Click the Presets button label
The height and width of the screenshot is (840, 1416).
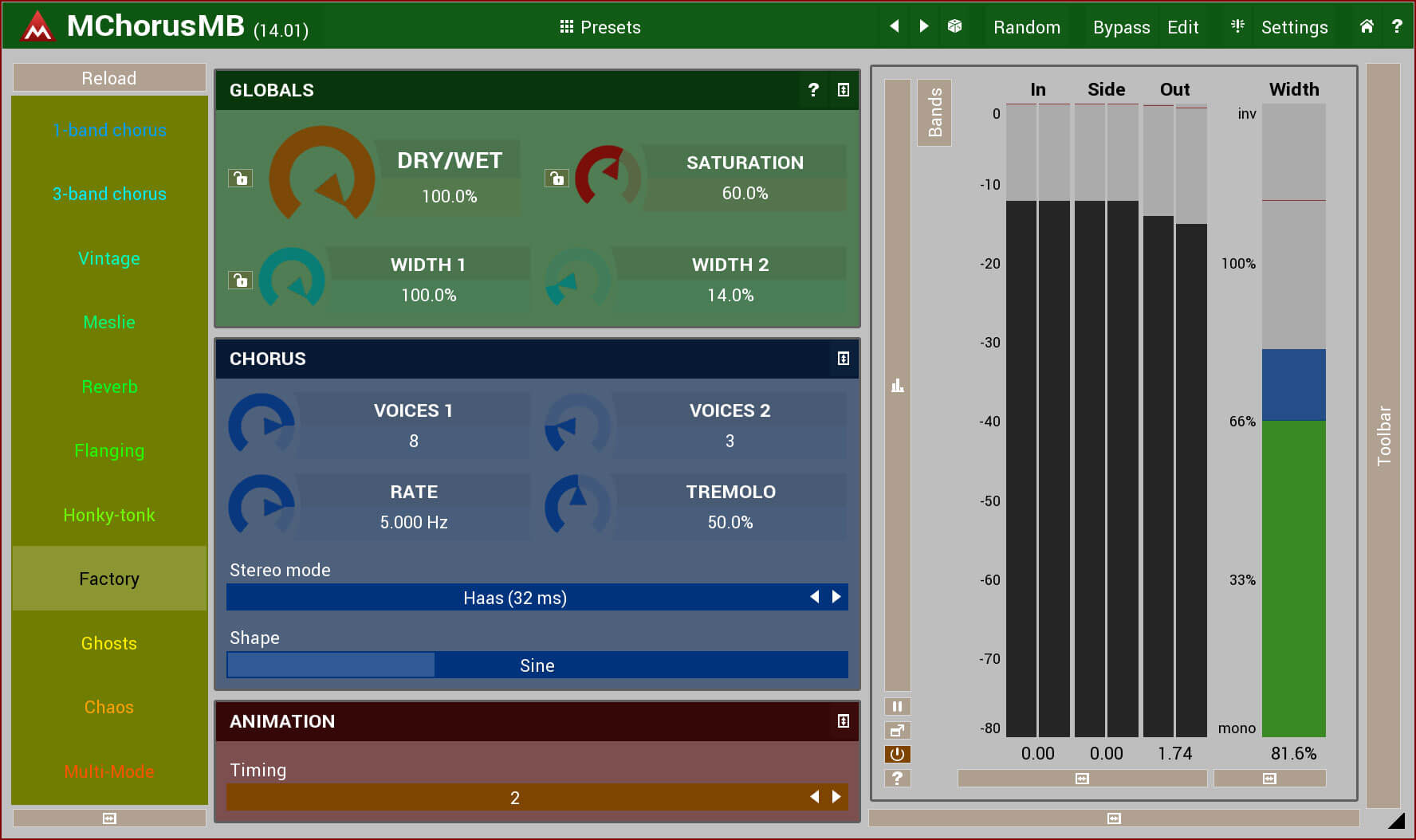(x=611, y=27)
